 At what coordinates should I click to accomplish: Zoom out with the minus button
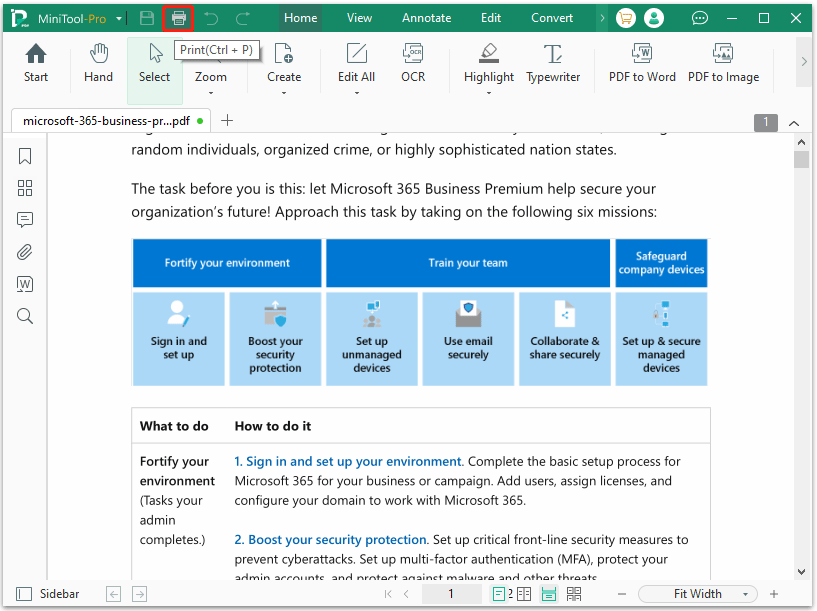coord(622,594)
